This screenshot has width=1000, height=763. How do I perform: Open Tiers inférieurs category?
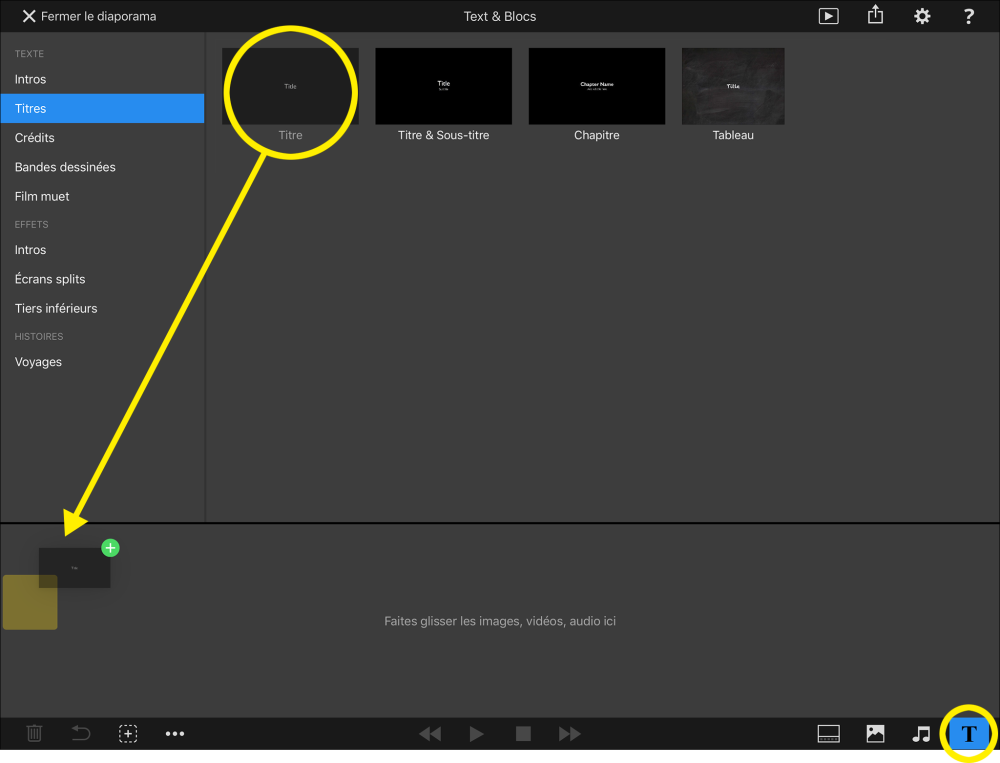[102, 309]
